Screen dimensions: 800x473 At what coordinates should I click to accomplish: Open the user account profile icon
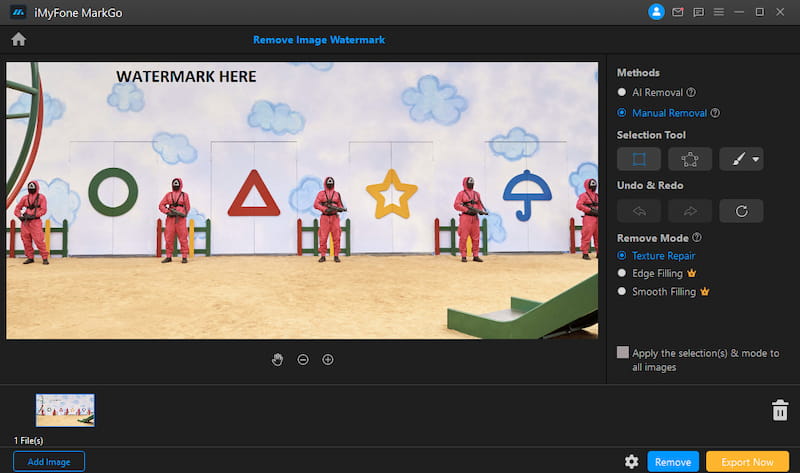click(656, 12)
